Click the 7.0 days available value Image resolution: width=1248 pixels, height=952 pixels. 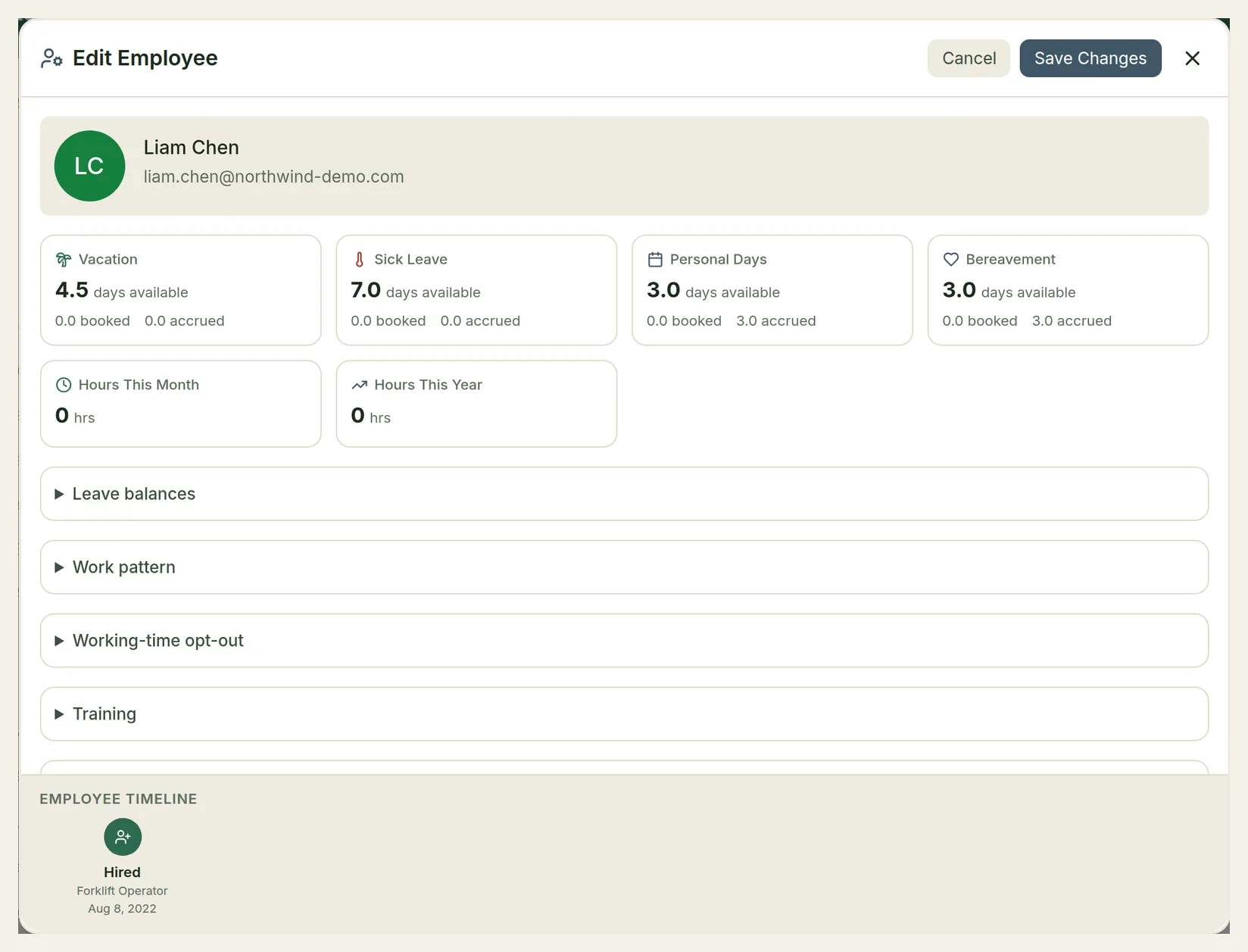416,291
